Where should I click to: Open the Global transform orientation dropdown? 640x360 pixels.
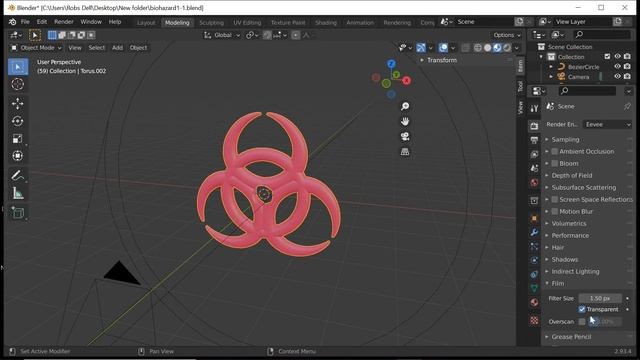[222, 35]
